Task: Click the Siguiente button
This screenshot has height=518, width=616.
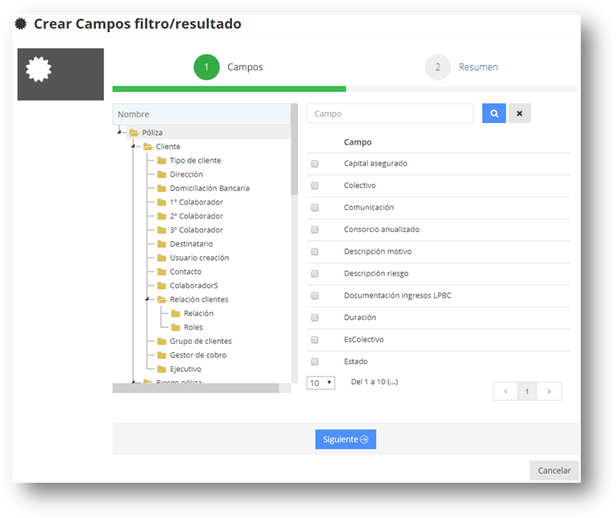Action: pyautogui.click(x=345, y=439)
